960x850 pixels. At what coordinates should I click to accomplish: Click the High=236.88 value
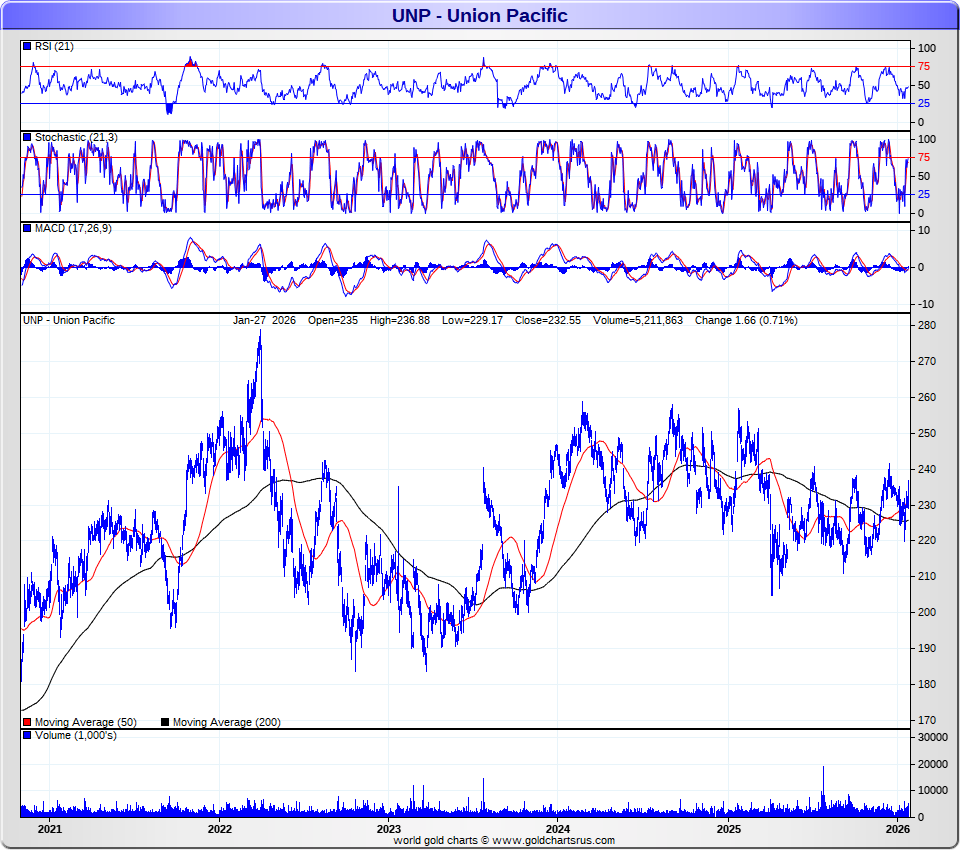tap(400, 320)
